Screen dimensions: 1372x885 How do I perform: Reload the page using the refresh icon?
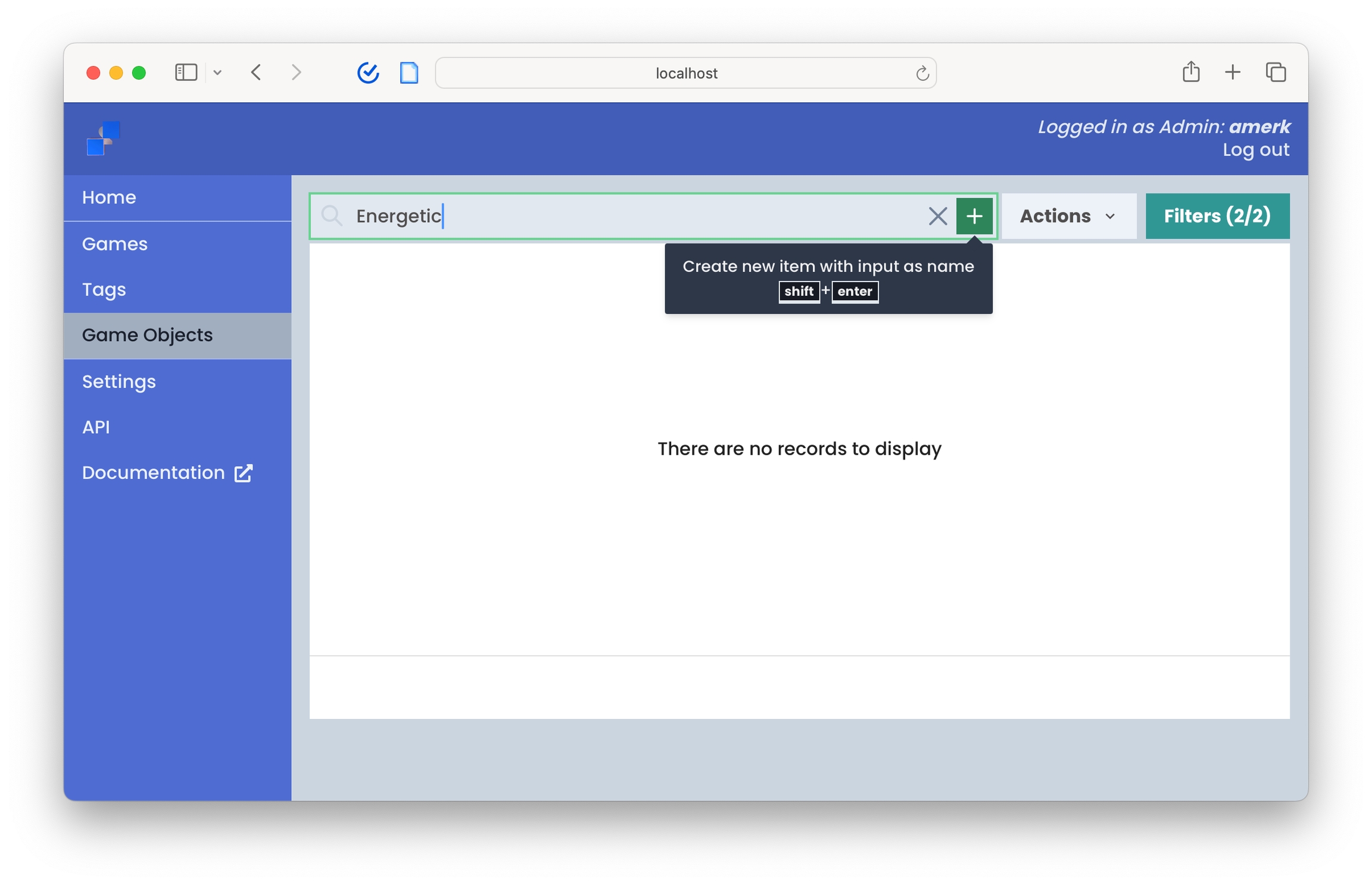click(x=922, y=73)
